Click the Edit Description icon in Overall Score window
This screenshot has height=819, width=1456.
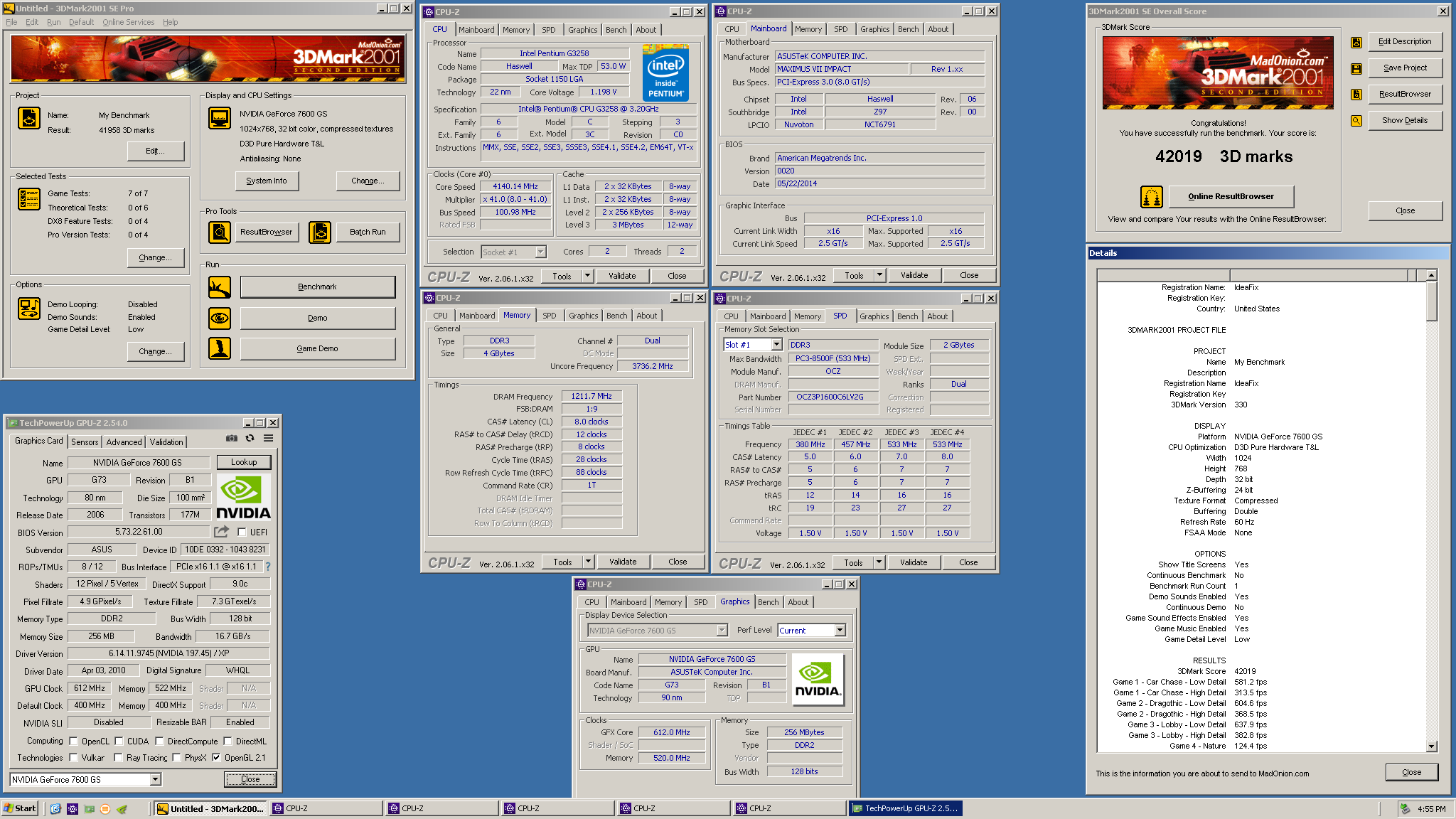[1356, 43]
